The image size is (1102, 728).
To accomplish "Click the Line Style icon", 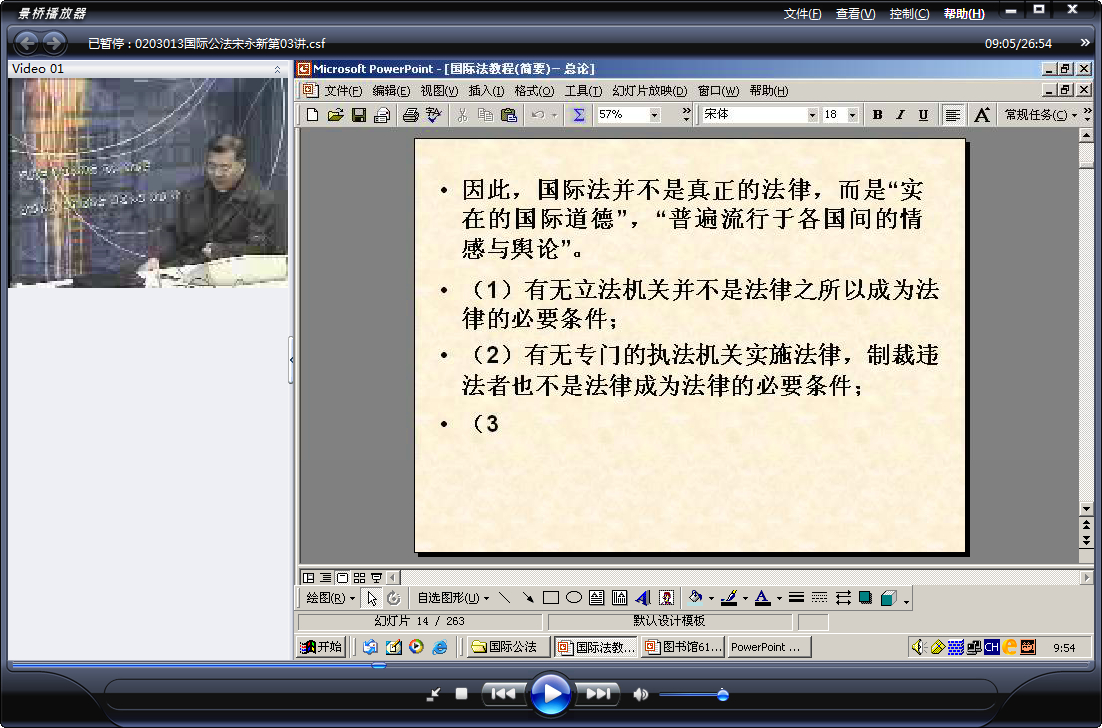I will coord(796,598).
